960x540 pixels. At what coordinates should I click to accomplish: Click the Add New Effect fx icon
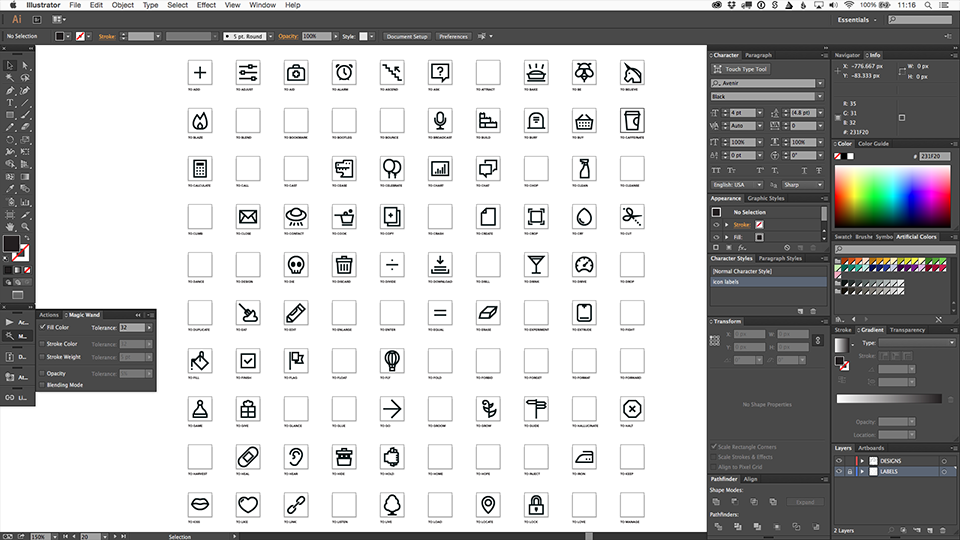click(741, 248)
